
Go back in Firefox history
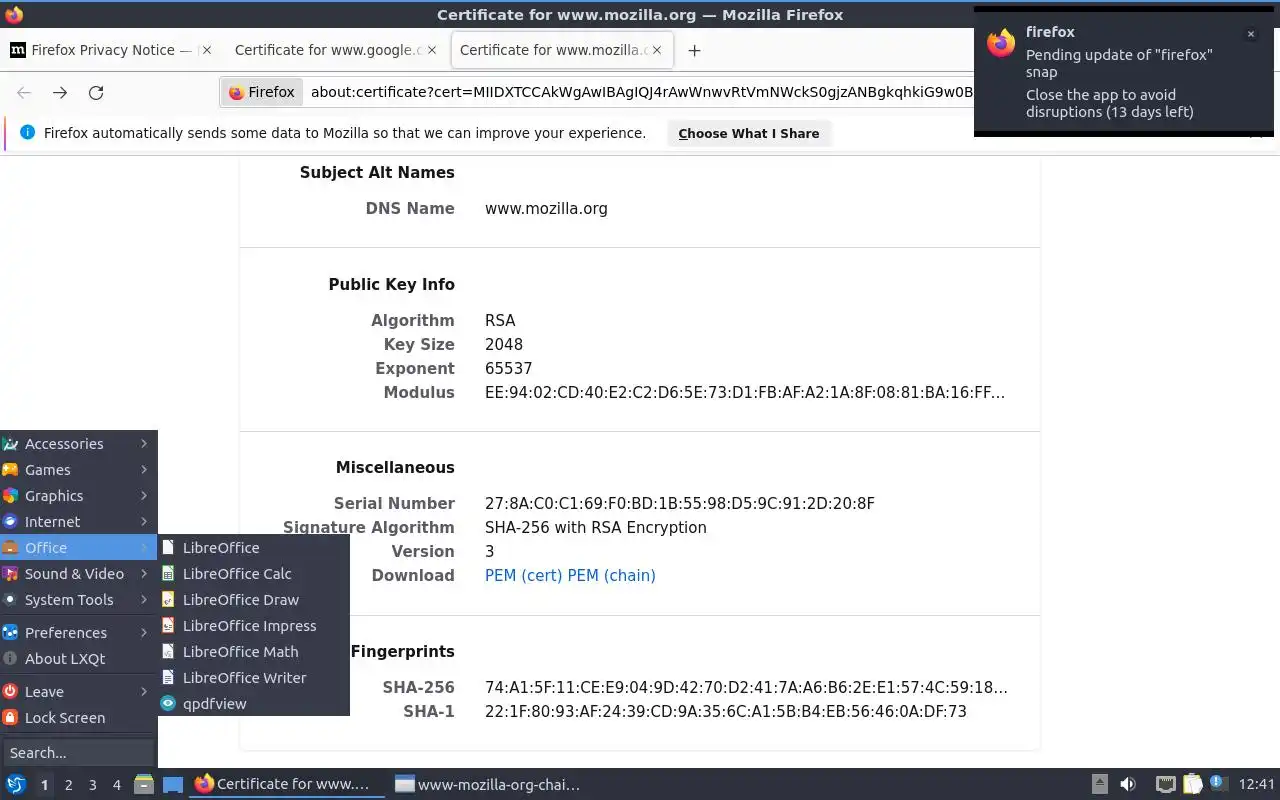pos(24,93)
